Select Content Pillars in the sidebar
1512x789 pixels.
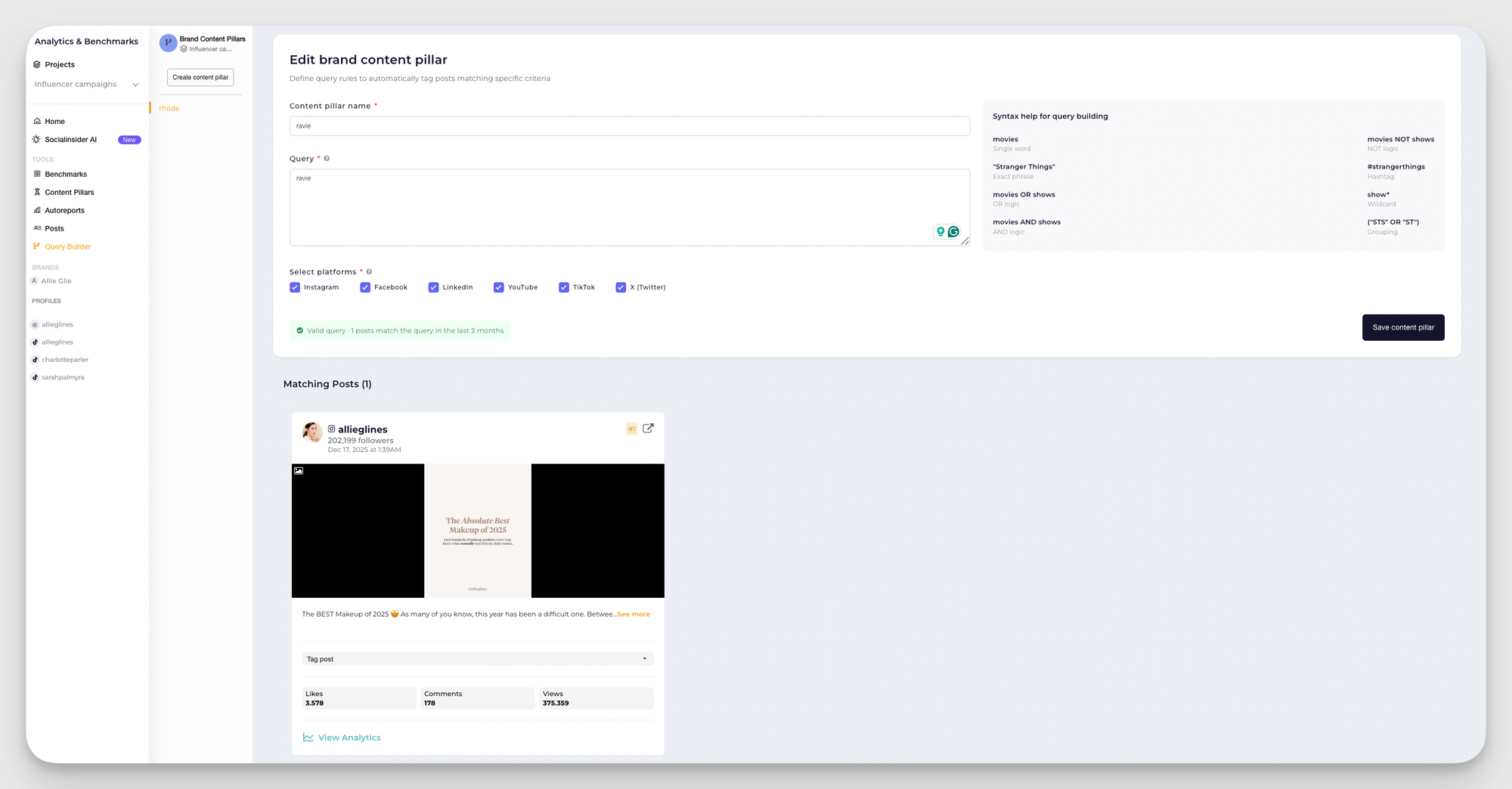click(x=70, y=192)
